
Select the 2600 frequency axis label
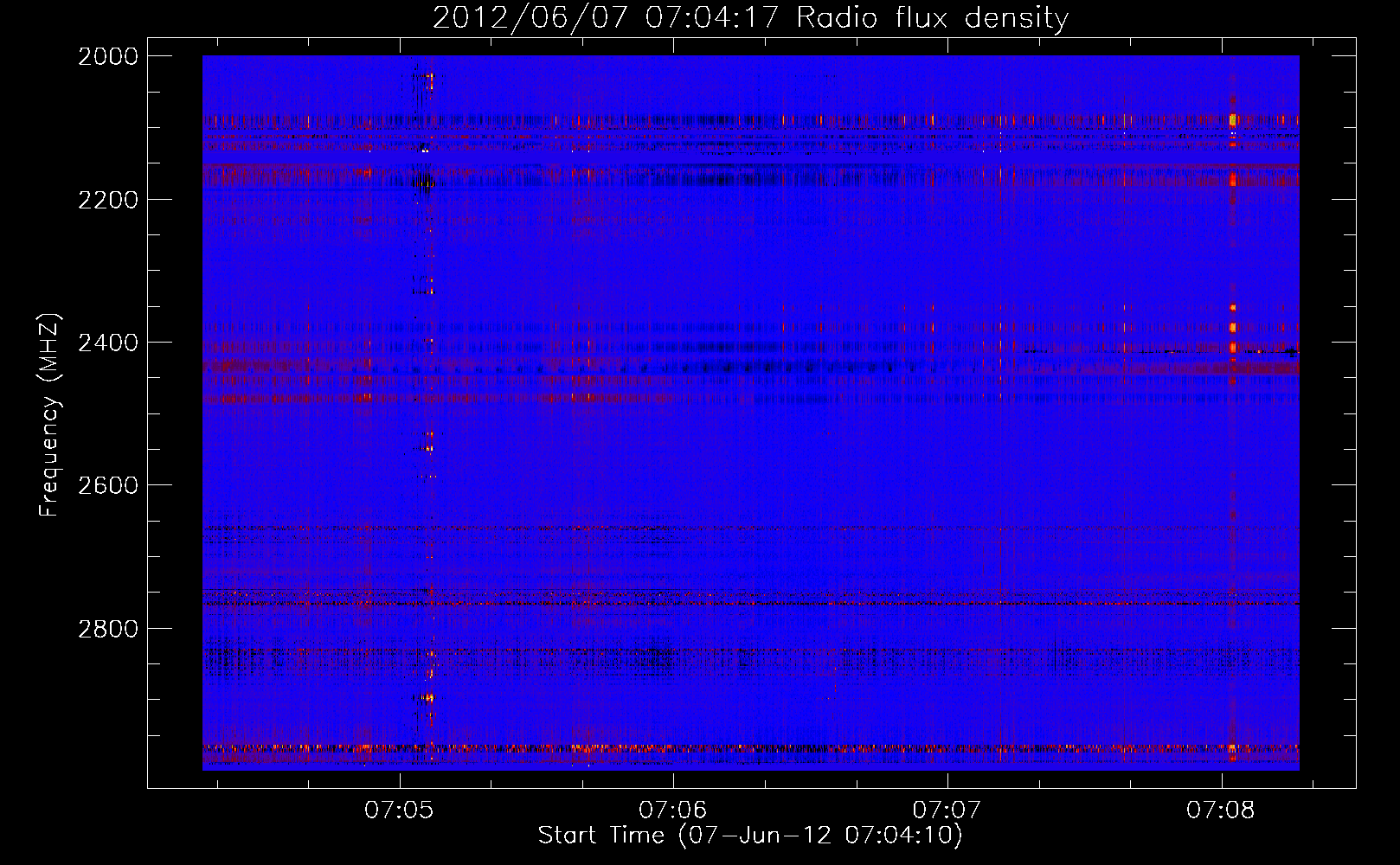coord(108,485)
